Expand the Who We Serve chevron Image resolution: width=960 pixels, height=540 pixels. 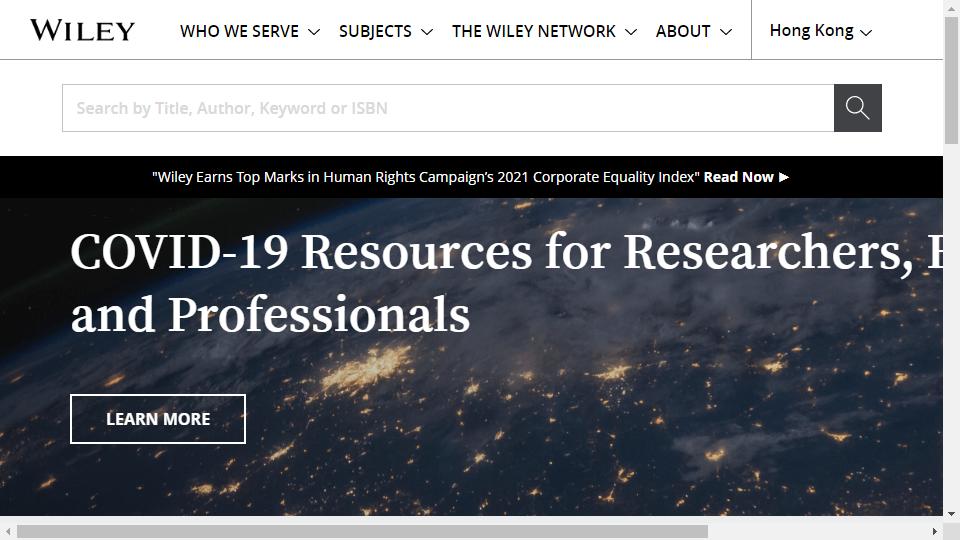(313, 32)
